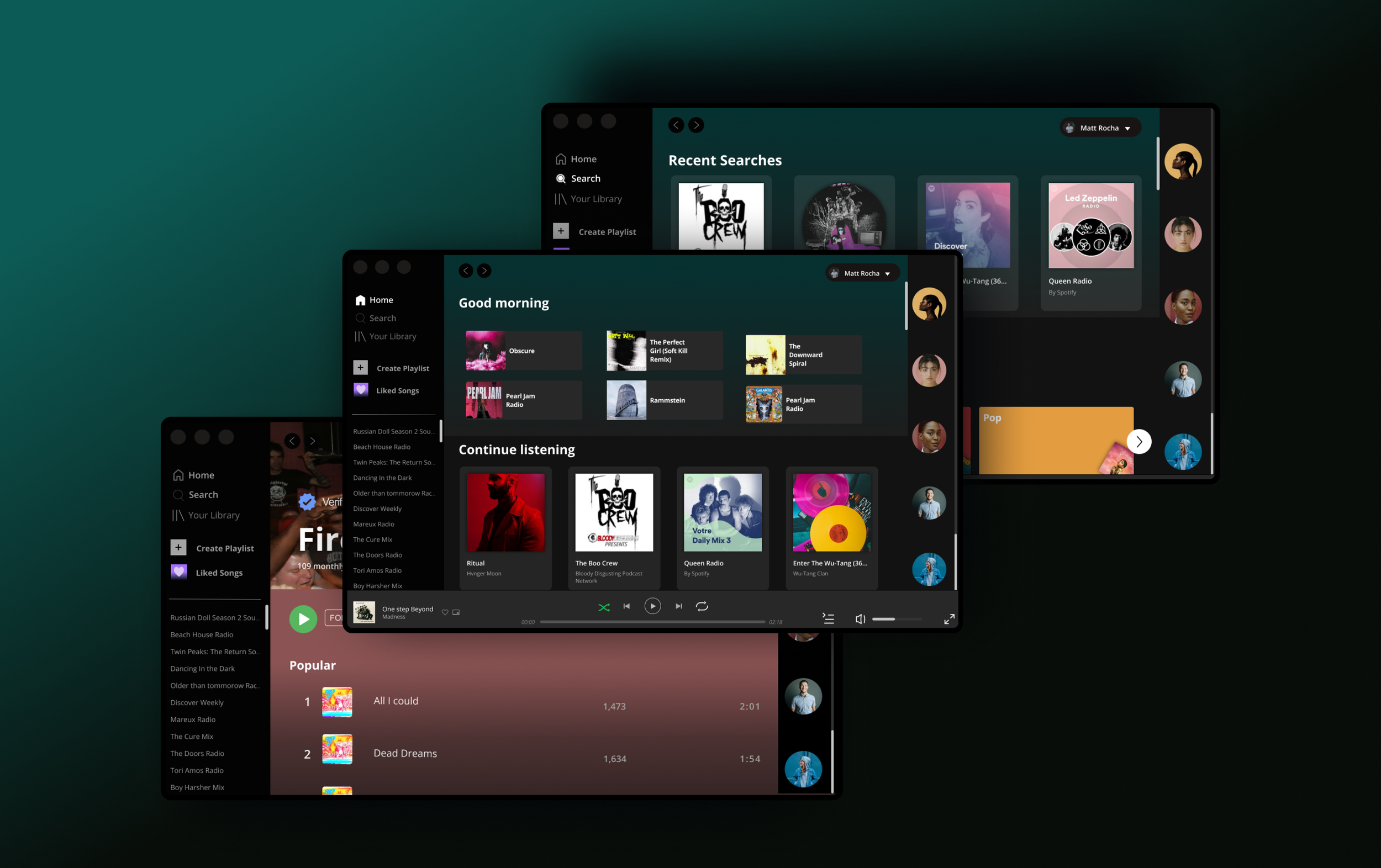This screenshot has height=868, width=1381.
Task: Select Search in the Good morning window sidebar
Action: [x=382, y=318]
